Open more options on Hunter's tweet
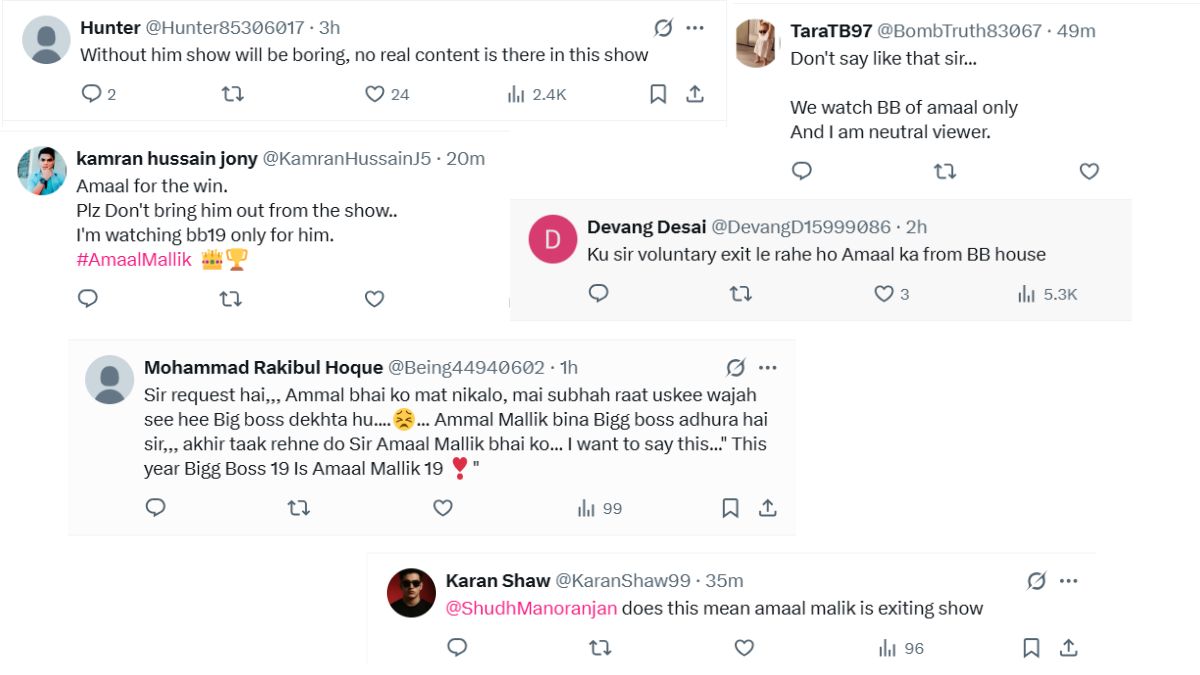1200x675 pixels. point(695,28)
